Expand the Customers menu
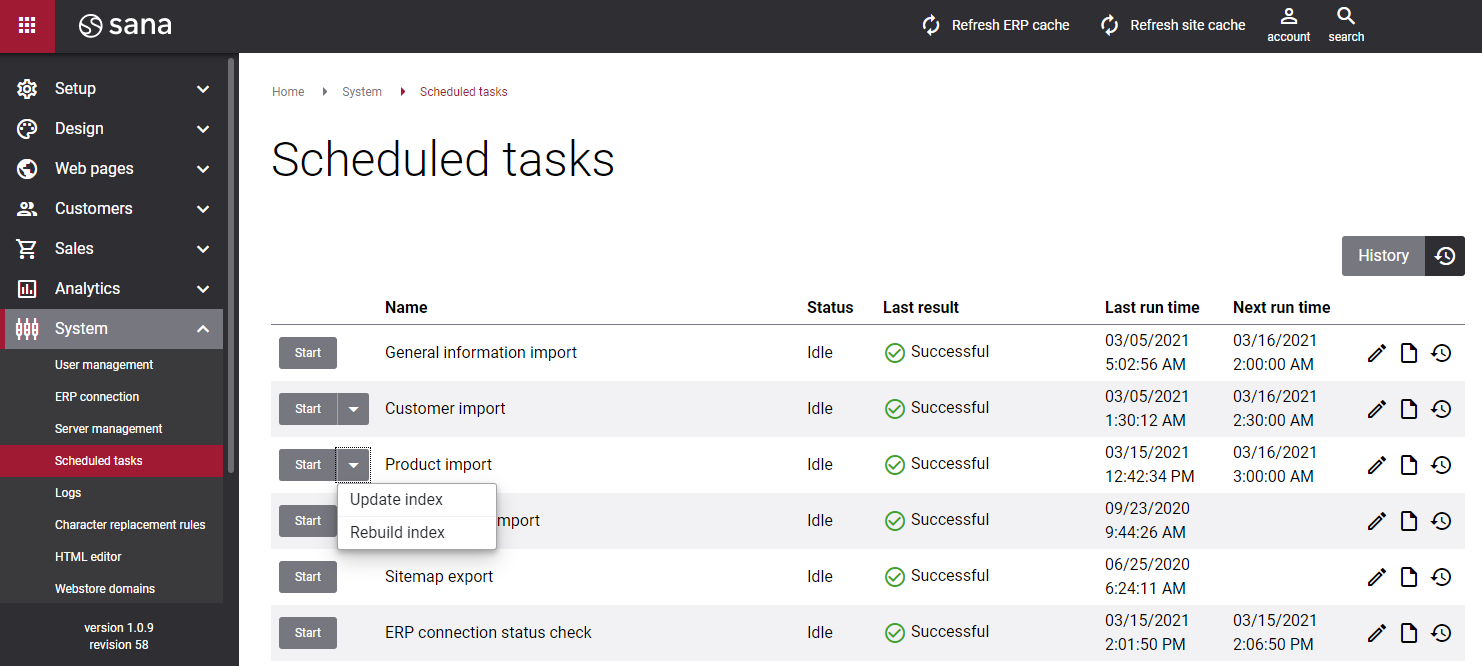This screenshot has height=666, width=1482. click(113, 209)
